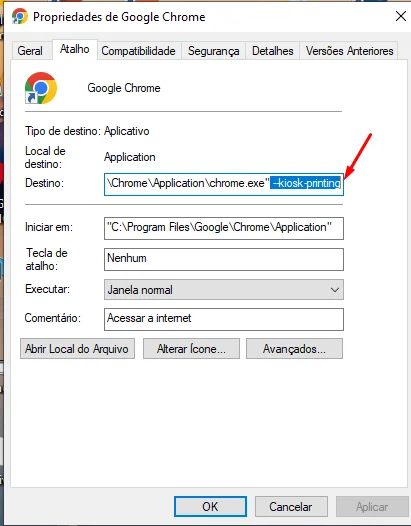Click inside the Destino text field

(x=224, y=184)
